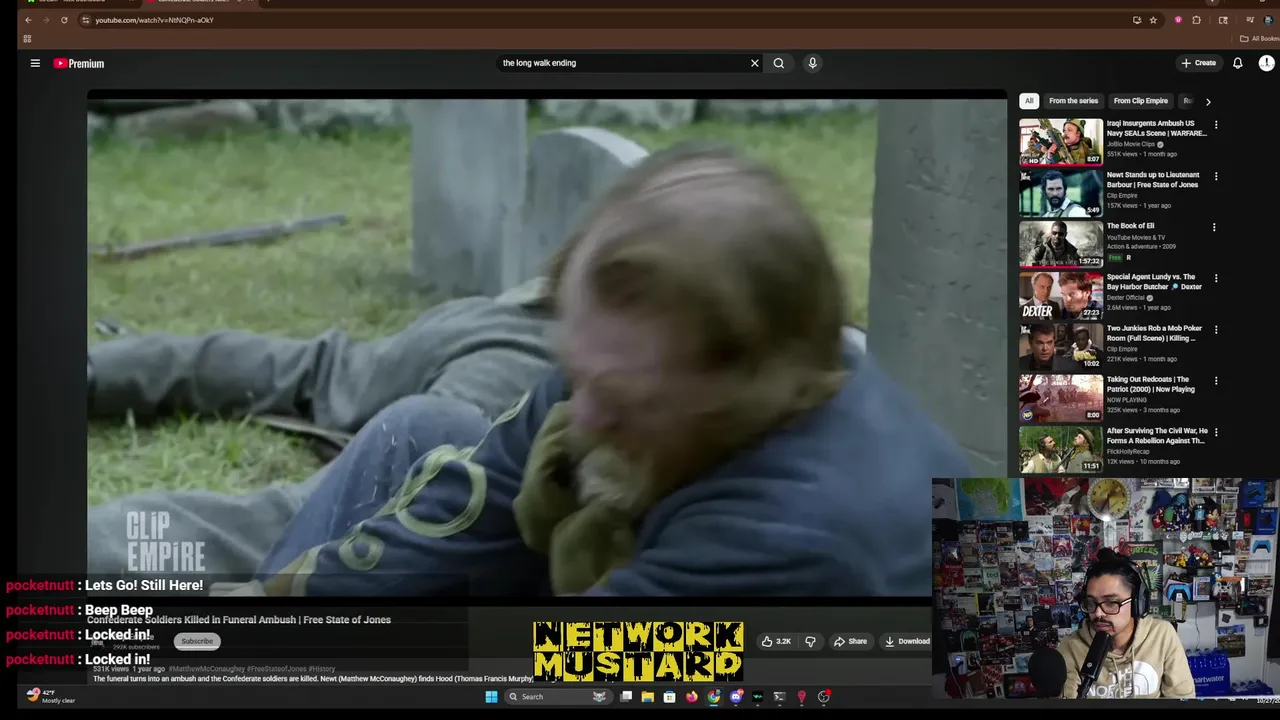Open 'Taking Out Redcoats | The Patriot' thumbnail
Screen dimensions: 1280x720
[x=1061, y=398]
